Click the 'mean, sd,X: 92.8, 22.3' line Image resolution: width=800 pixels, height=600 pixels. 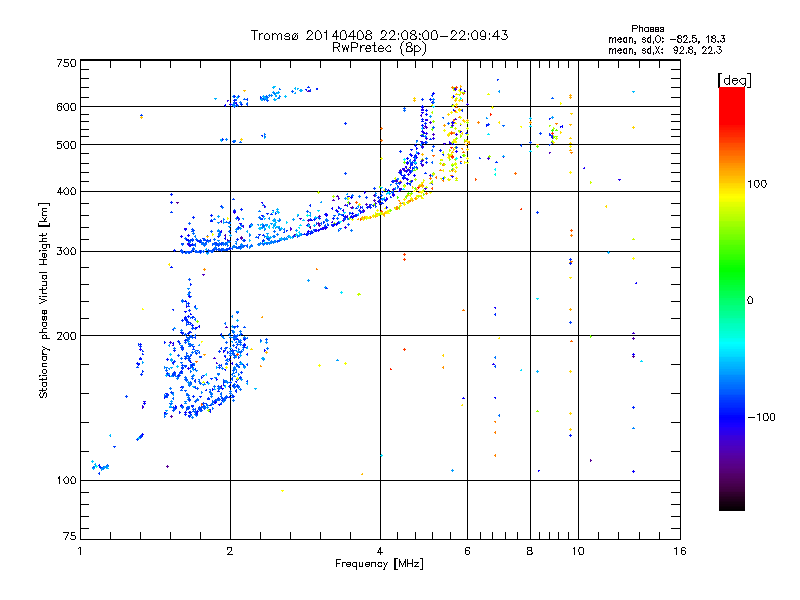pyautogui.click(x=665, y=51)
